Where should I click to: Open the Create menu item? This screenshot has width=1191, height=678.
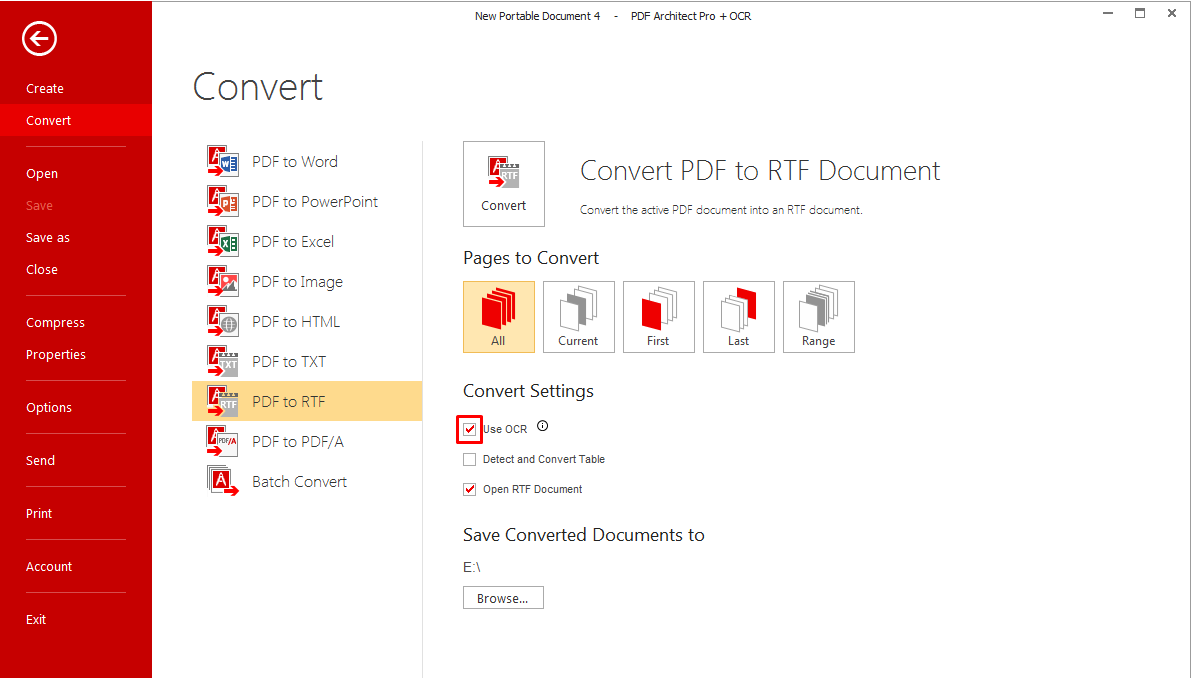[45, 89]
